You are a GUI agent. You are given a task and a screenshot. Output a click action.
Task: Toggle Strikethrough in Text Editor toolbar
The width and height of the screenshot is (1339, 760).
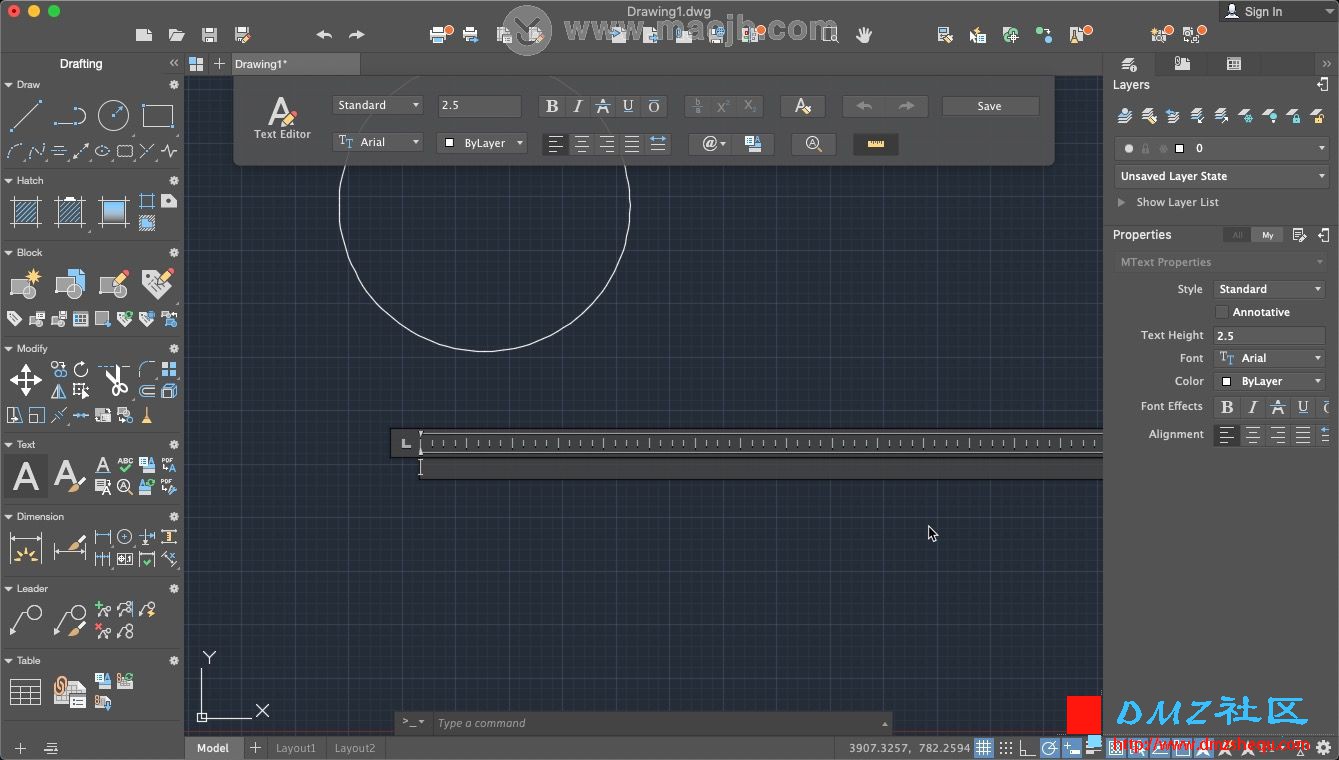[603, 106]
